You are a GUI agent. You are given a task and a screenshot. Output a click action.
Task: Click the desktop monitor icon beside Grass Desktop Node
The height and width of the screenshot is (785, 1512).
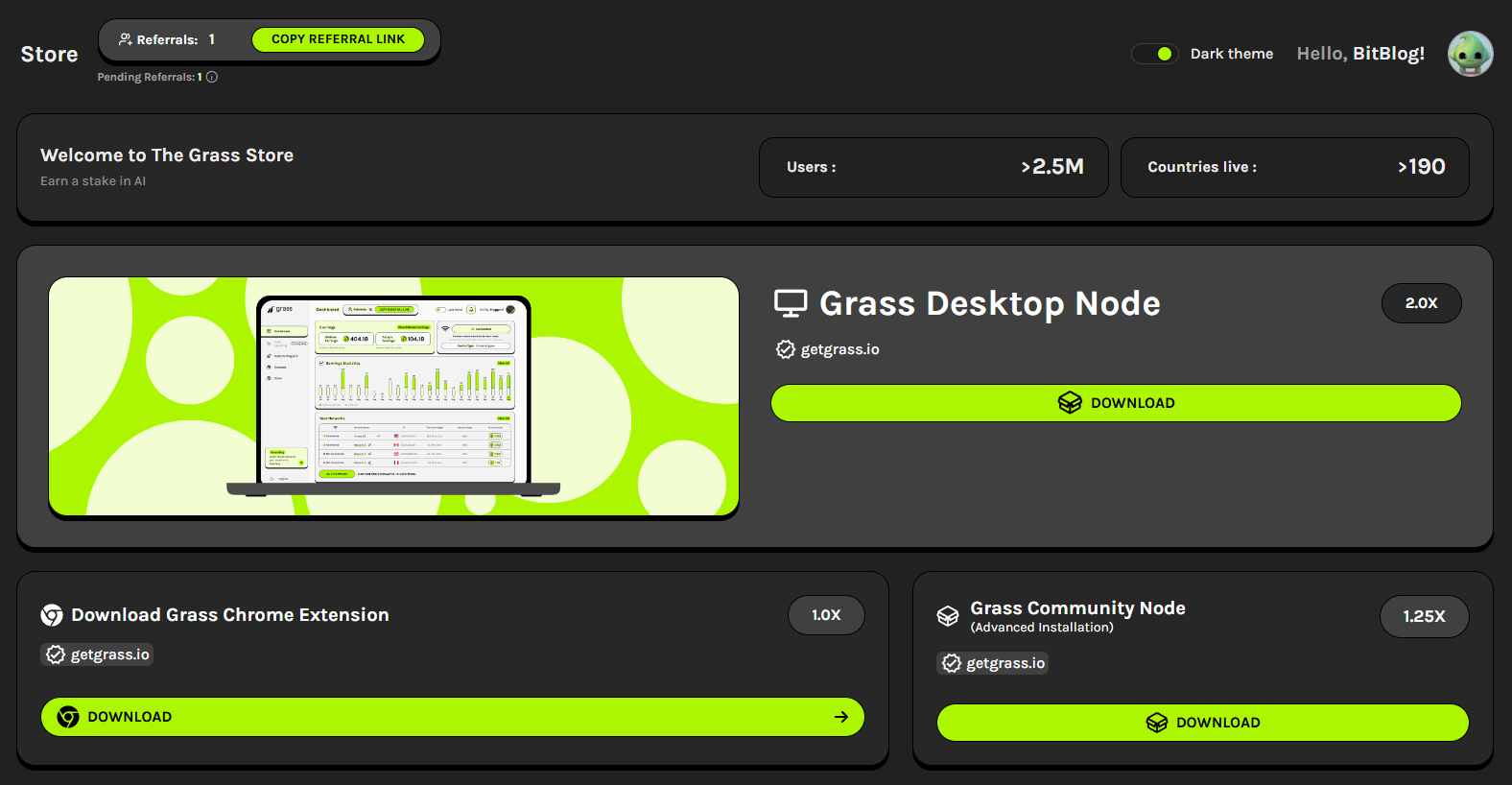pos(791,303)
